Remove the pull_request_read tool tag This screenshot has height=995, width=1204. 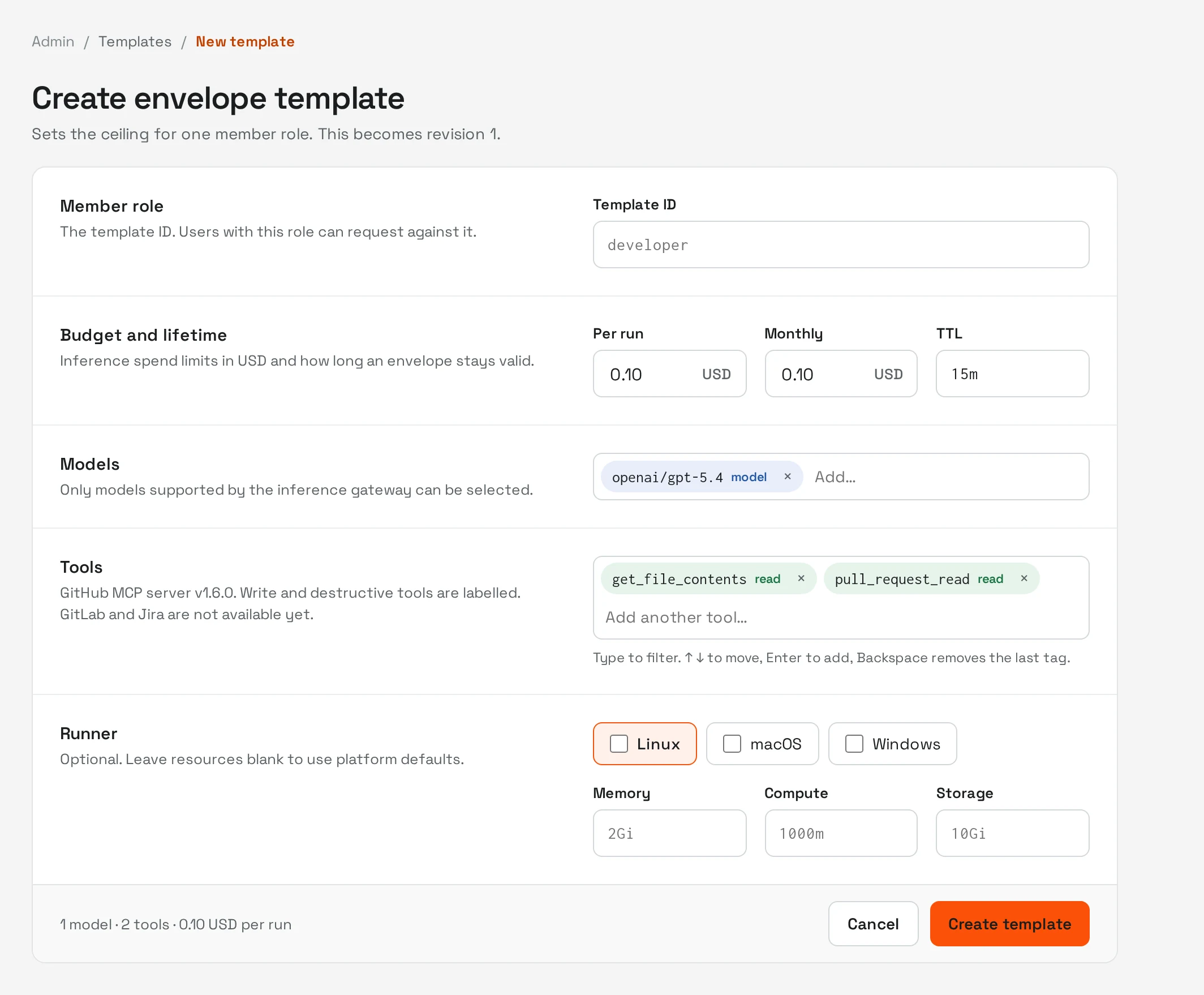pyautogui.click(x=1024, y=578)
